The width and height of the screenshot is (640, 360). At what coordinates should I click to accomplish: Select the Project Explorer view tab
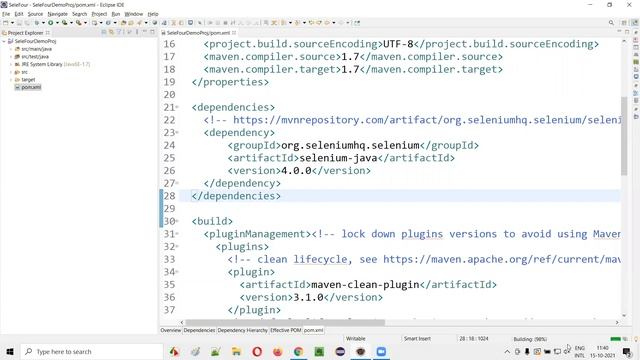click(25, 33)
